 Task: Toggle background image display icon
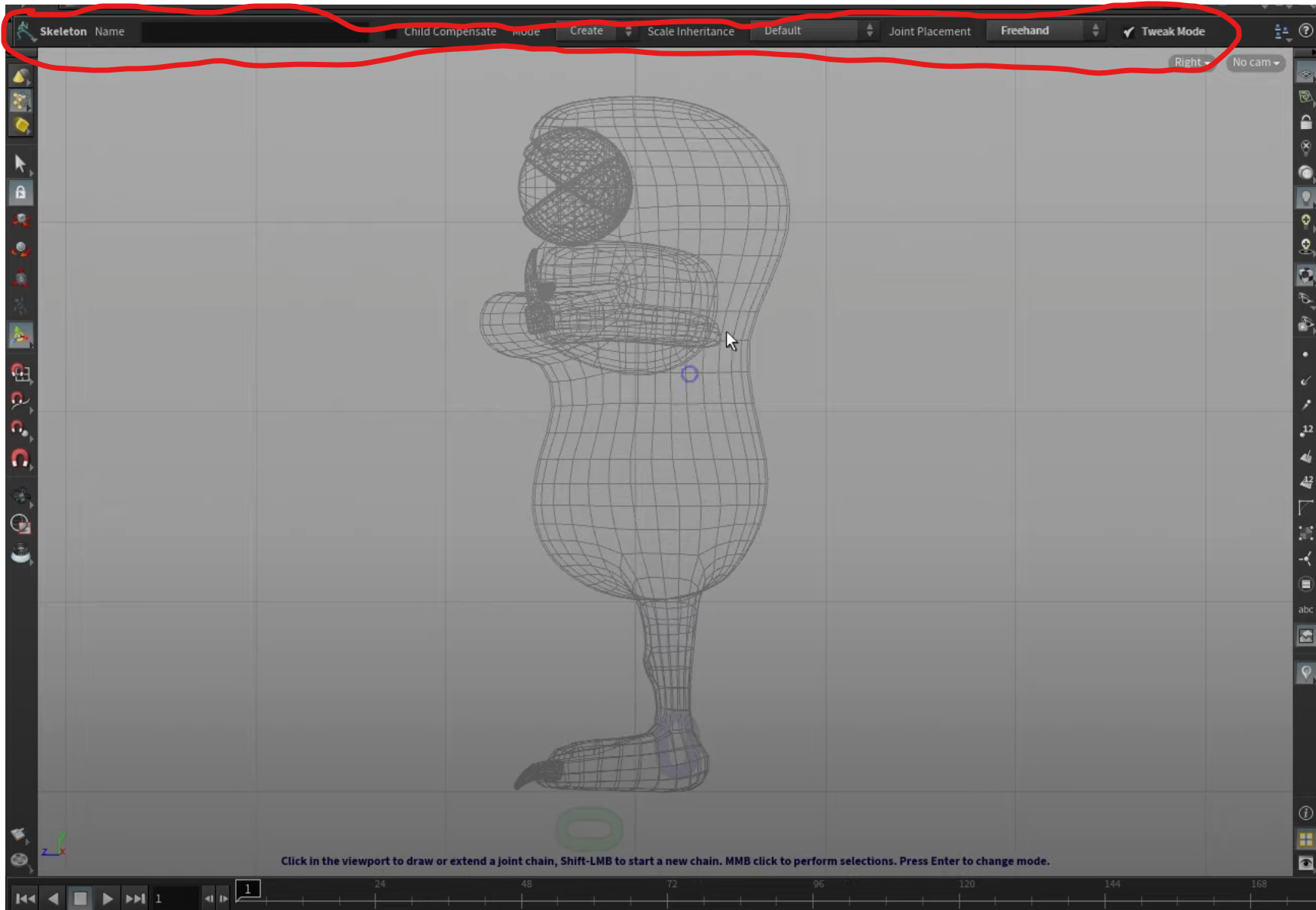pyautogui.click(x=1305, y=635)
